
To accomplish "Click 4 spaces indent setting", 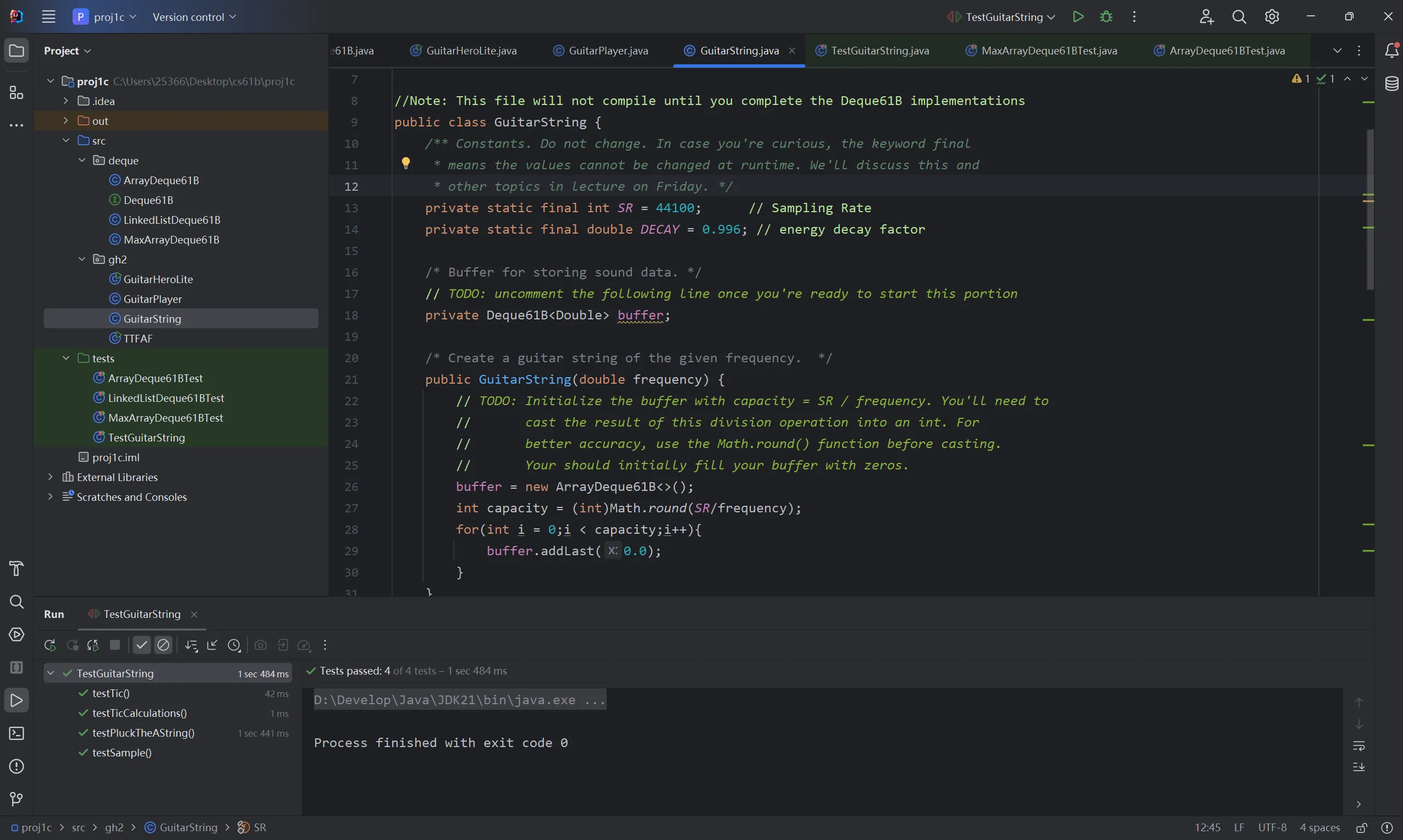I will 1320,827.
